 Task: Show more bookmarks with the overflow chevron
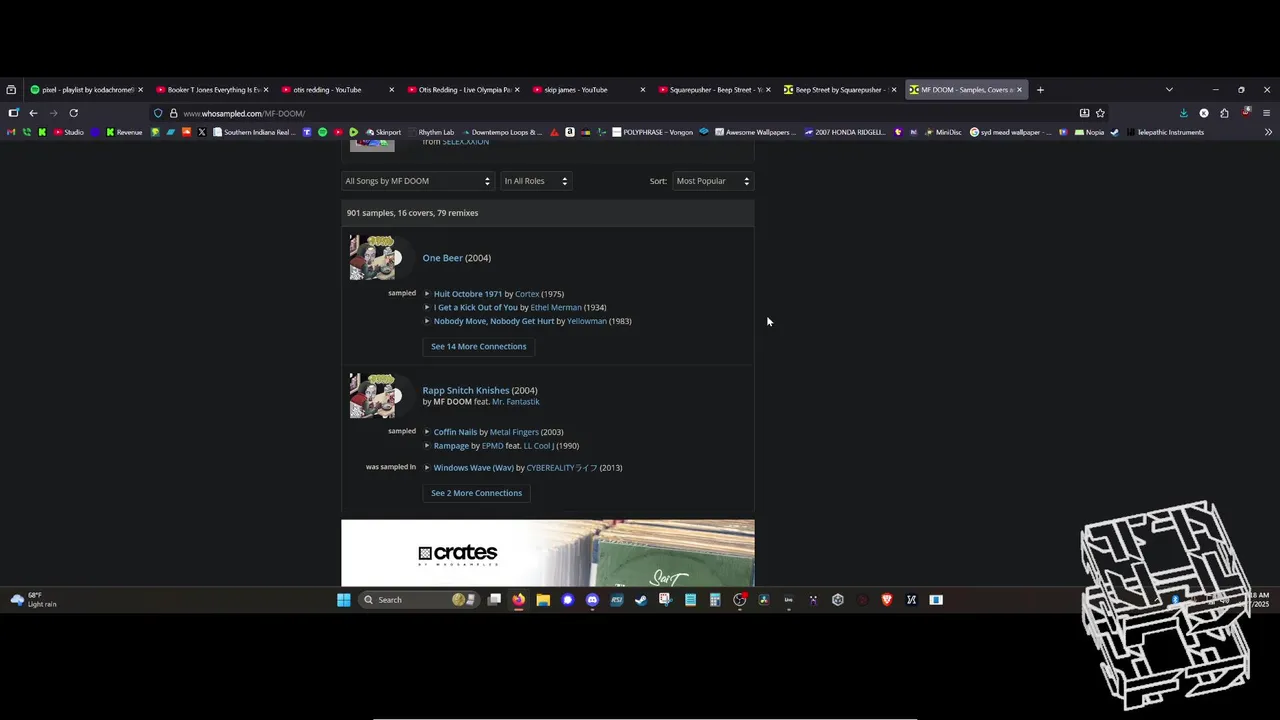1268,132
